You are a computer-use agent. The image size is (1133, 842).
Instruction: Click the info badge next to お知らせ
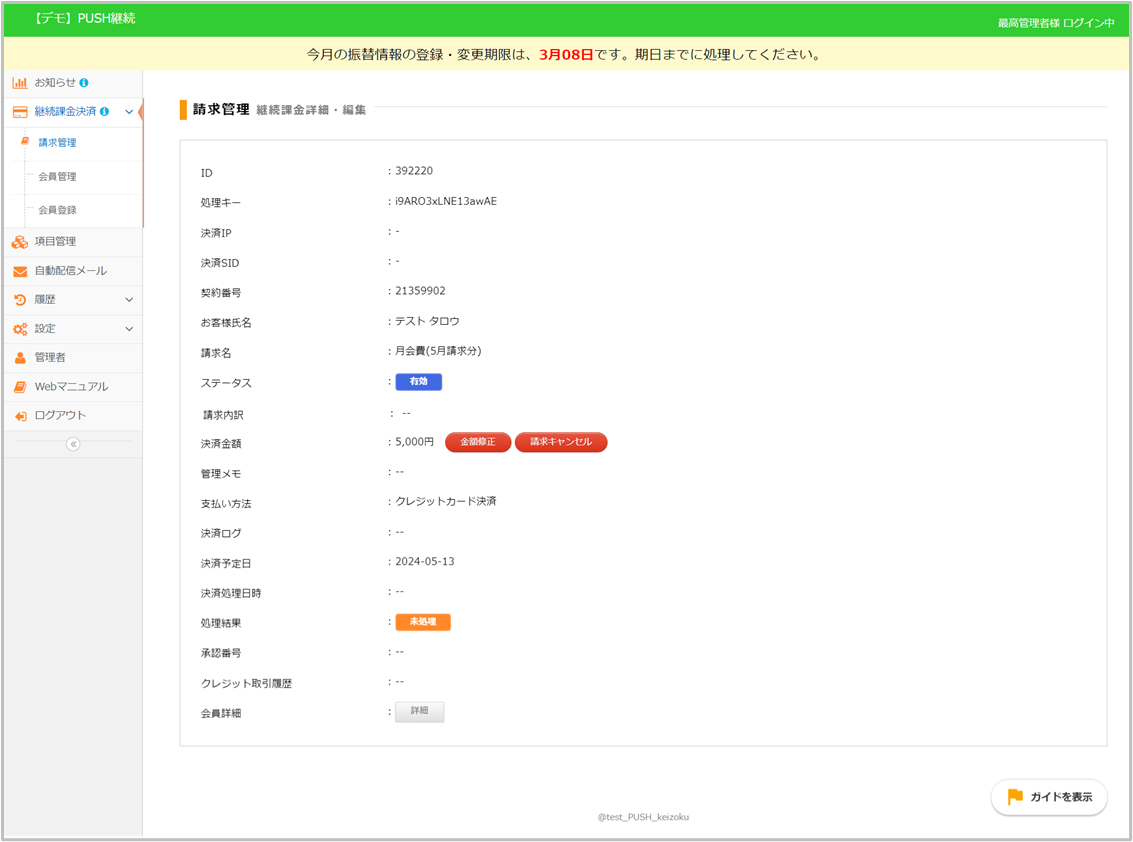[x=84, y=83]
